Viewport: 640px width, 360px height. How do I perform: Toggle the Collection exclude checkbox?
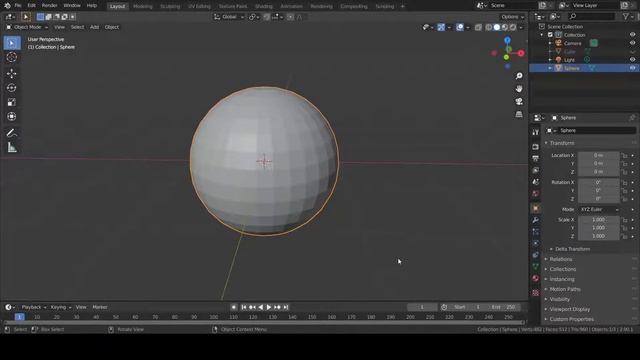coord(550,35)
